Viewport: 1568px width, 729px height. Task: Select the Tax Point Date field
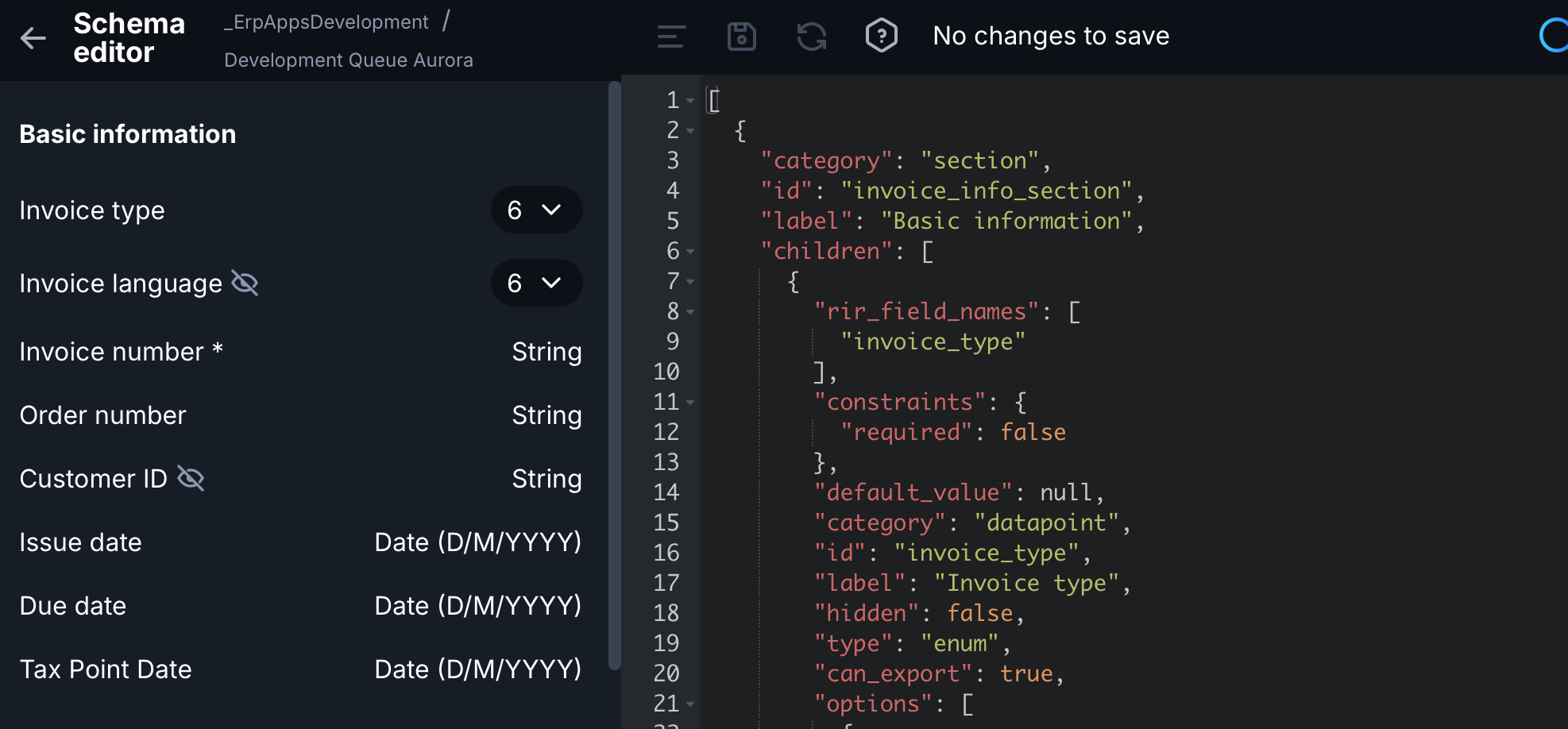tap(300, 669)
